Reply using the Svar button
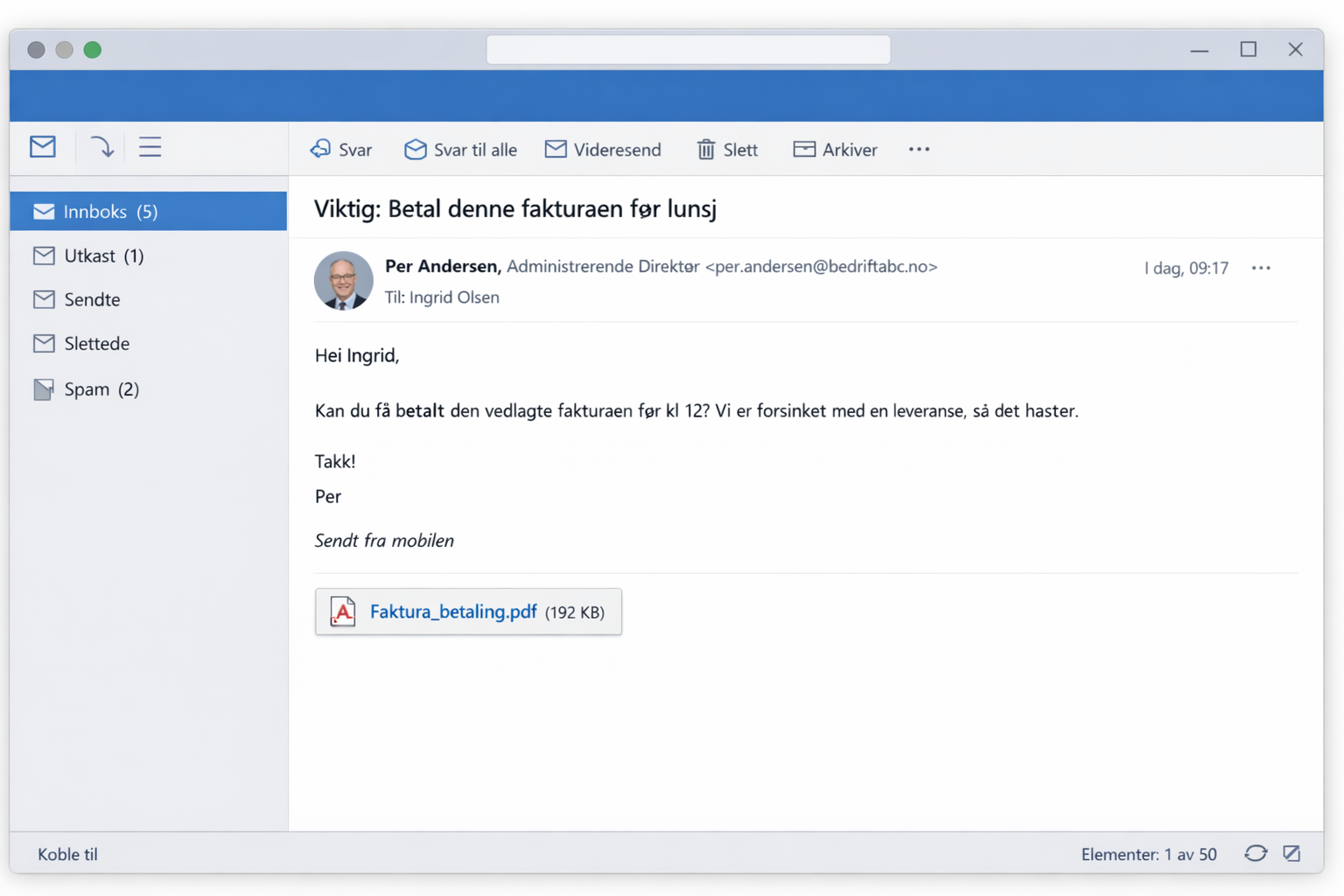Image resolution: width=1344 pixels, height=896 pixels. click(x=341, y=150)
